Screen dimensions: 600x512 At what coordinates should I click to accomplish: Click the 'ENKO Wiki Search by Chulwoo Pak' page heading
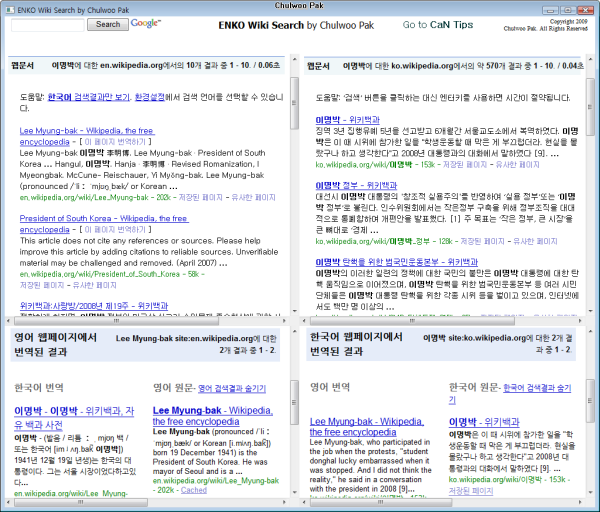tap(296, 25)
